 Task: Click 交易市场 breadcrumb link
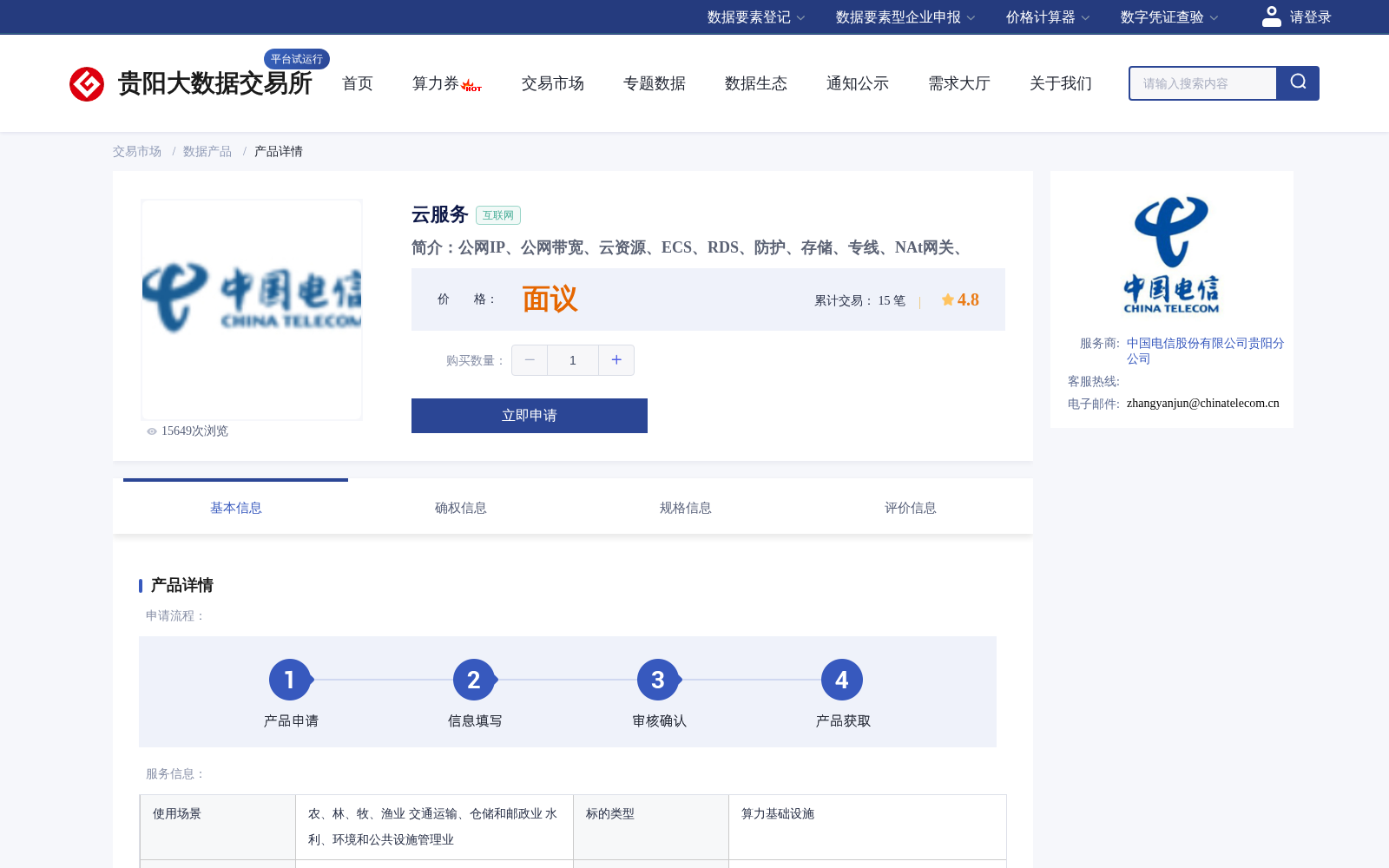(x=137, y=151)
